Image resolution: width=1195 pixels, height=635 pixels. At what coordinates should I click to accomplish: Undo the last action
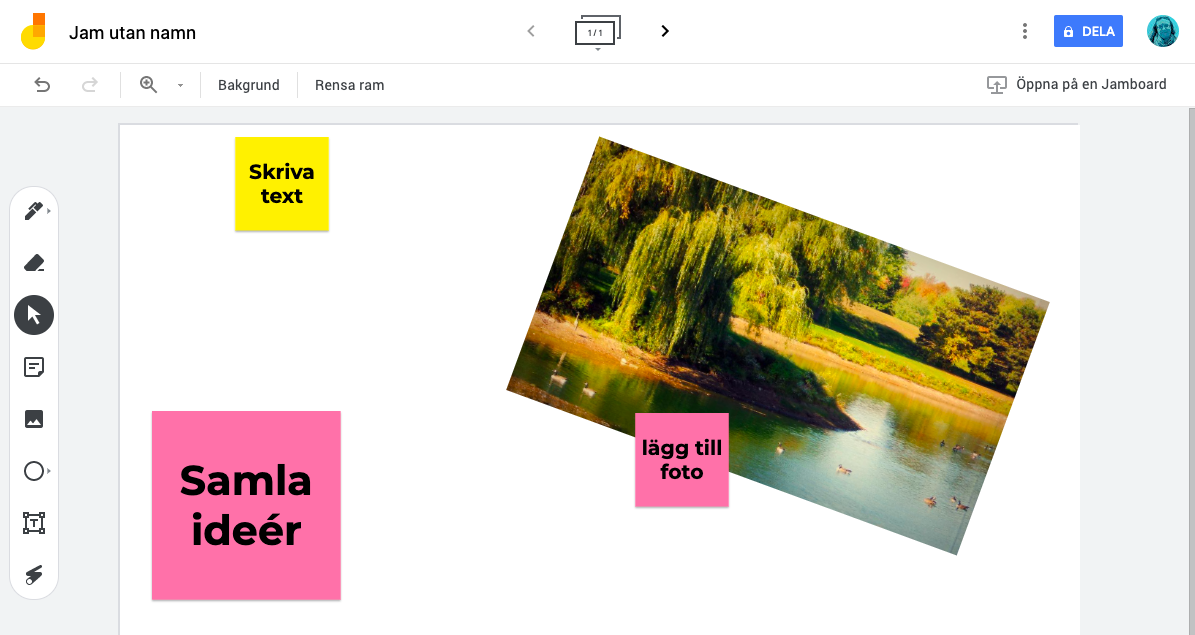click(x=42, y=85)
